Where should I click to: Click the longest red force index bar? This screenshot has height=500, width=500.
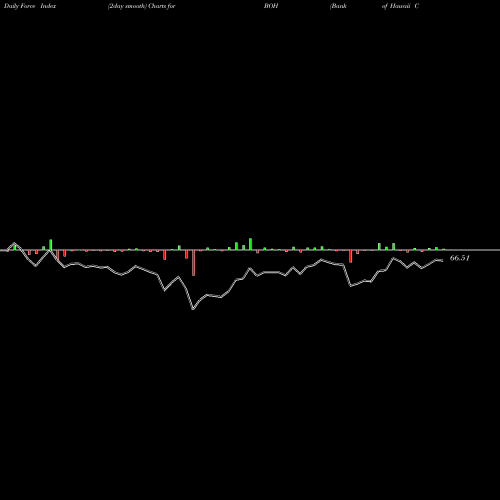click(193, 263)
